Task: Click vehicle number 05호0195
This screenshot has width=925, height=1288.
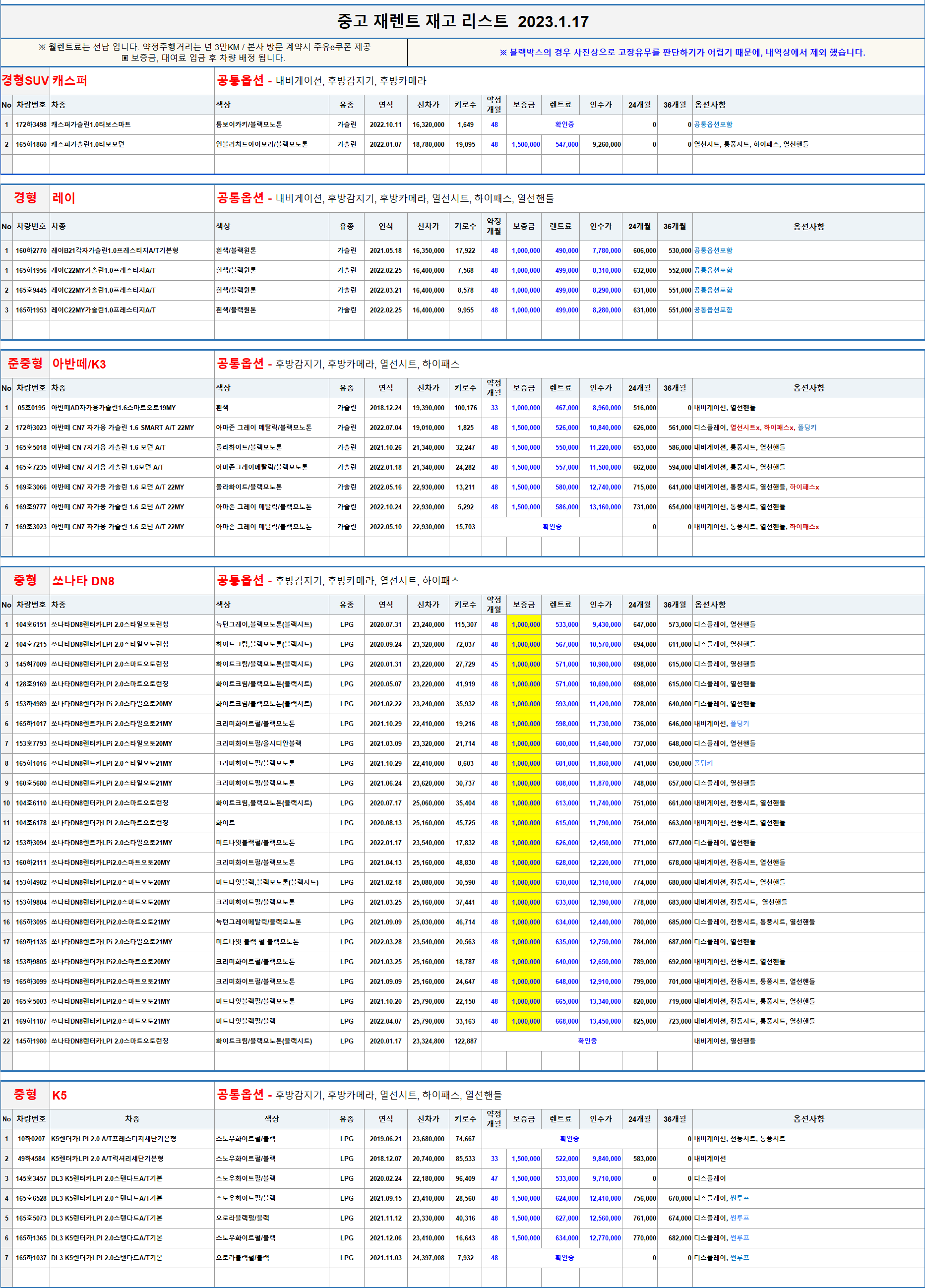Action: coord(31,408)
